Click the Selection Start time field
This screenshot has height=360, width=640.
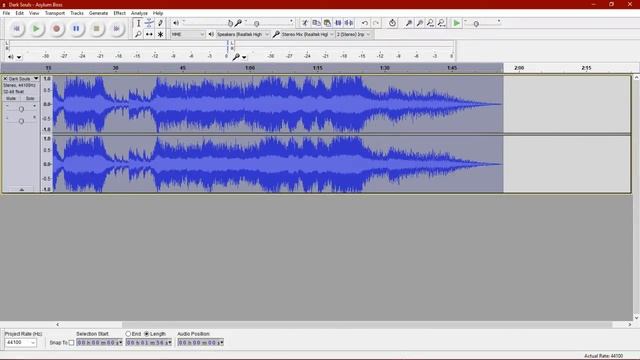coord(99,342)
